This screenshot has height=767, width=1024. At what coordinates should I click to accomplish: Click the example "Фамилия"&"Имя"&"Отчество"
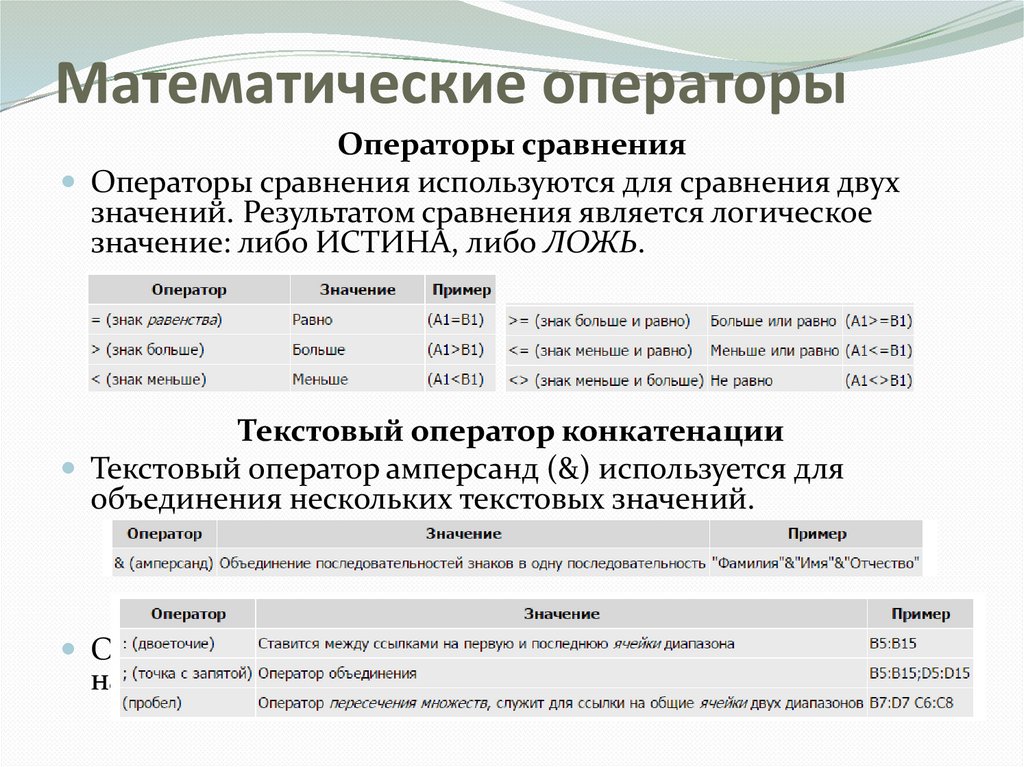click(816, 563)
